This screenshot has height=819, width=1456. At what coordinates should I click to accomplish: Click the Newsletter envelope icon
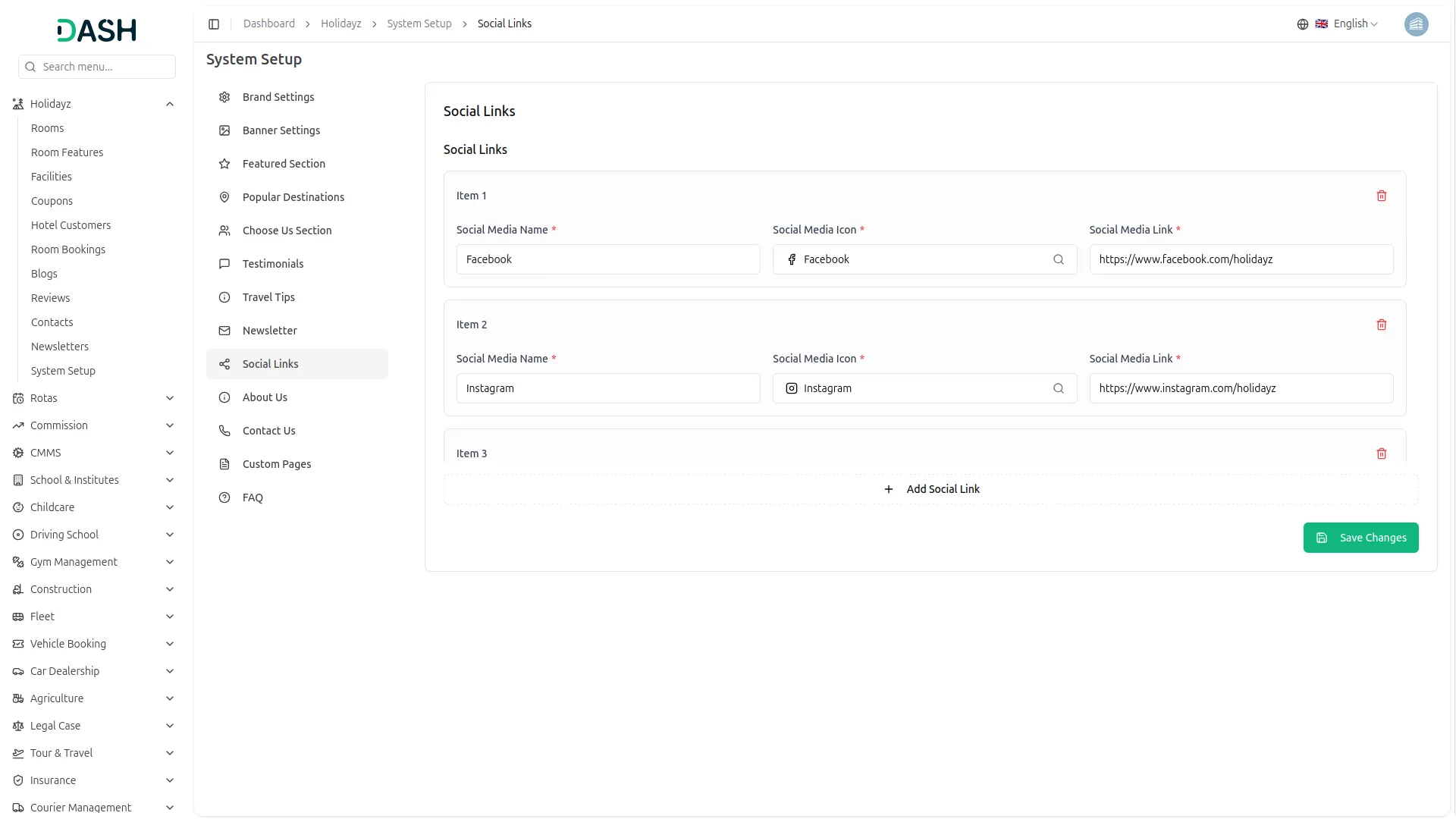[x=224, y=331]
